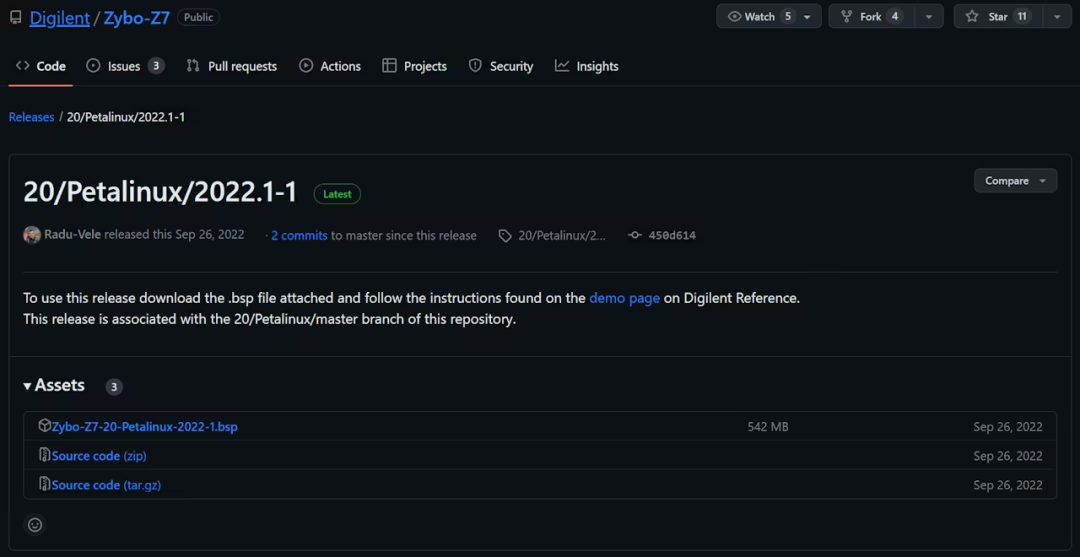Viewport: 1080px width, 557px height.
Task: Open the Insights tab
Action: coord(587,66)
